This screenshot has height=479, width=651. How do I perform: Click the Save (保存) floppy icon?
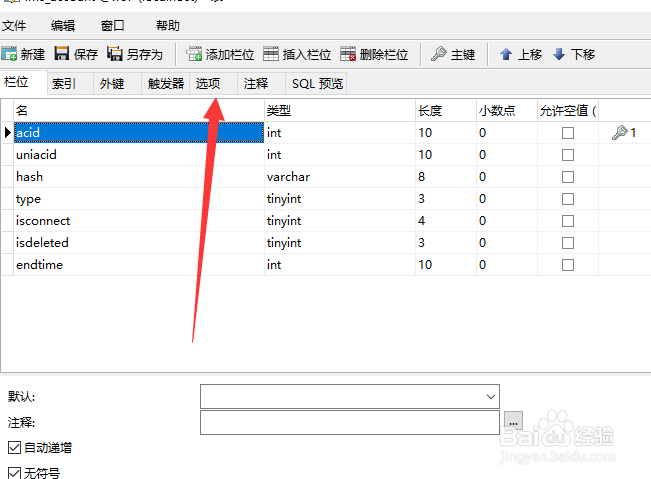tap(62, 54)
